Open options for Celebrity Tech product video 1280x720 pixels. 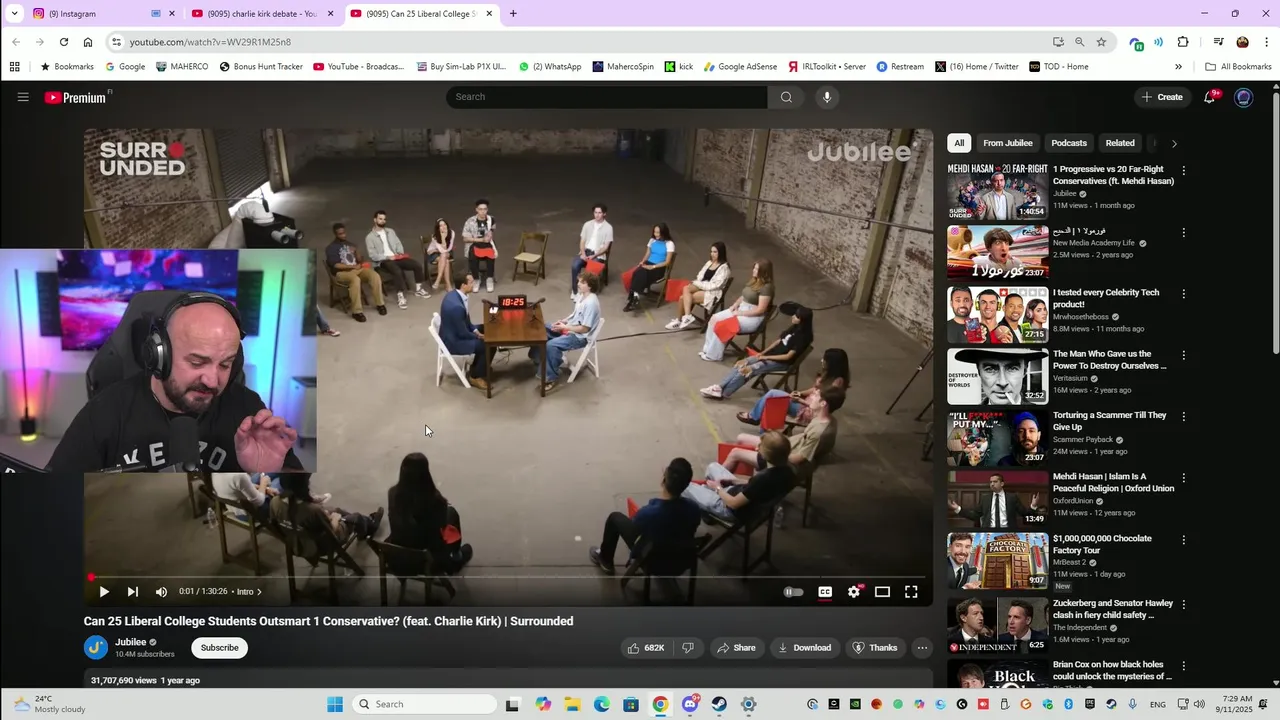1184,294
